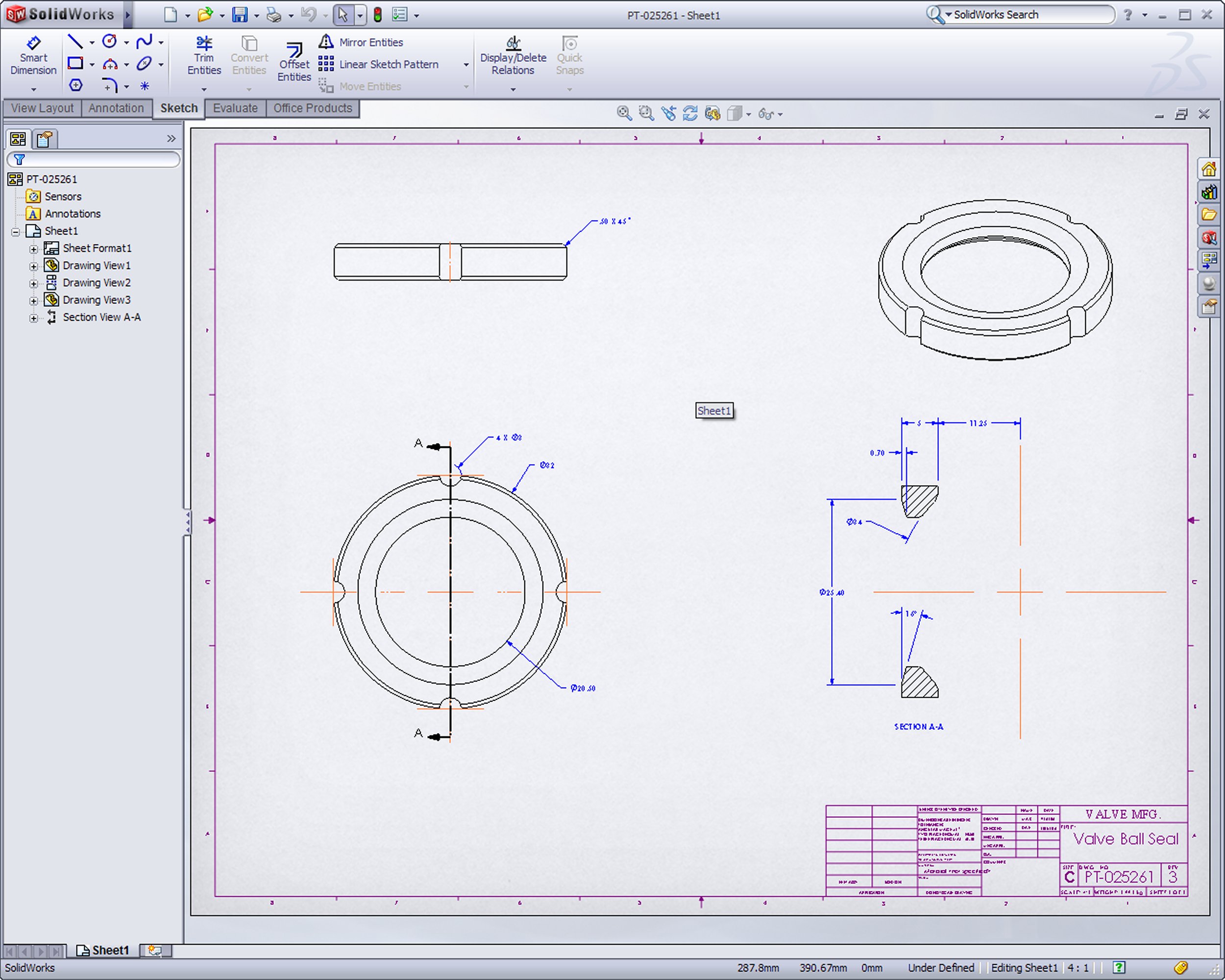Click the Rebuild traffic light icon
Viewport: 1225px width, 980px height.
click(377, 15)
